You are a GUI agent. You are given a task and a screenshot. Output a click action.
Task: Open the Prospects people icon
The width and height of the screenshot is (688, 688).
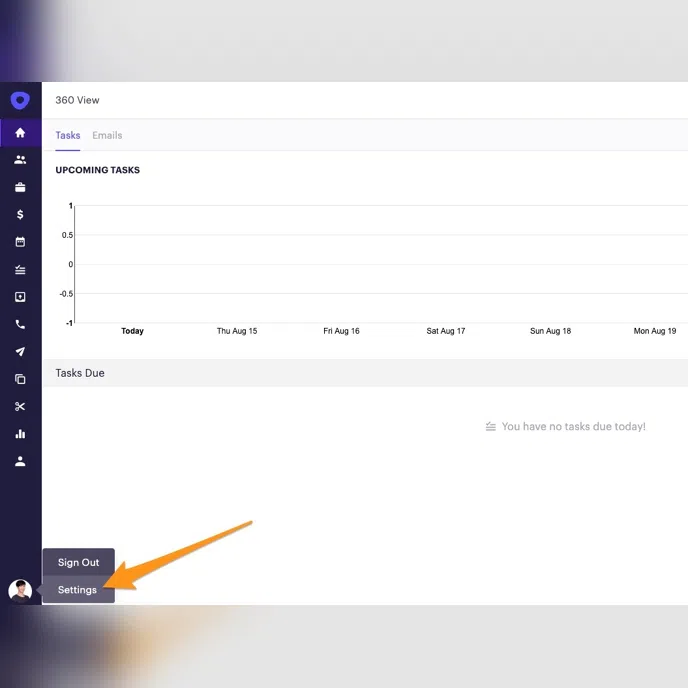click(x=20, y=160)
